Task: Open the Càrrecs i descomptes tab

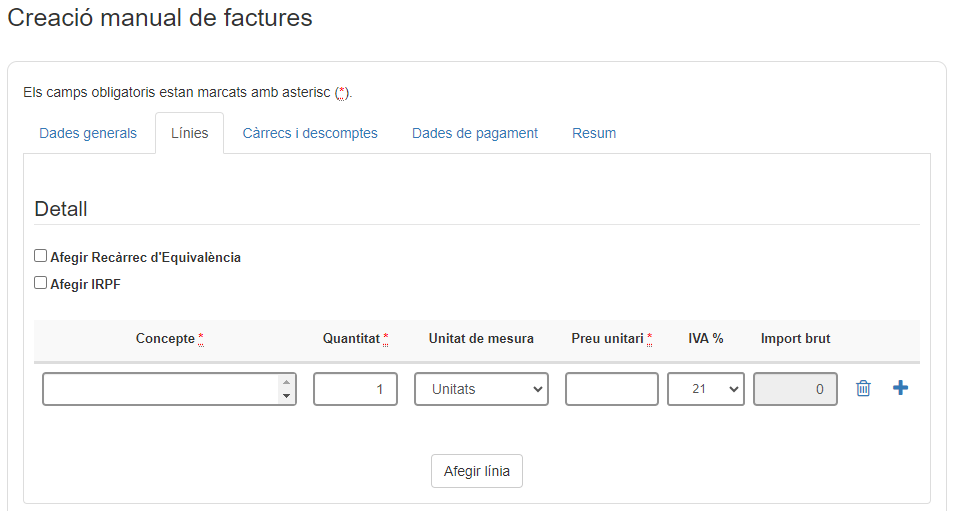Action: coord(310,133)
